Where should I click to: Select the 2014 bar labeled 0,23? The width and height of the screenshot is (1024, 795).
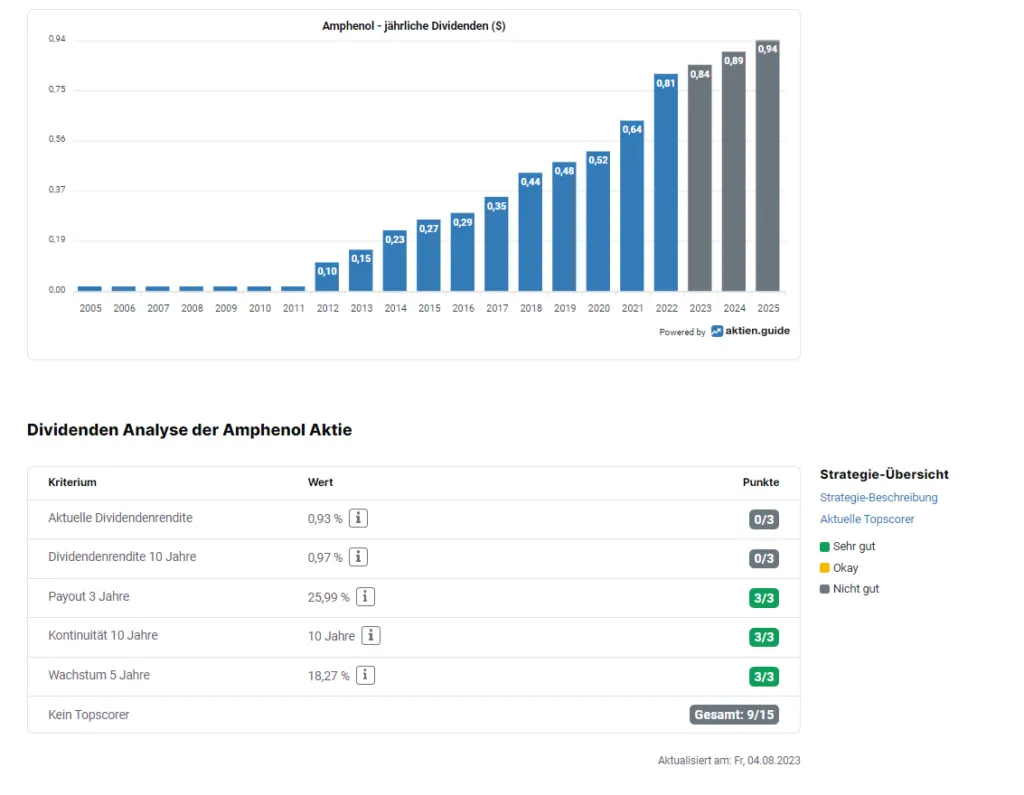pyautogui.click(x=394, y=261)
